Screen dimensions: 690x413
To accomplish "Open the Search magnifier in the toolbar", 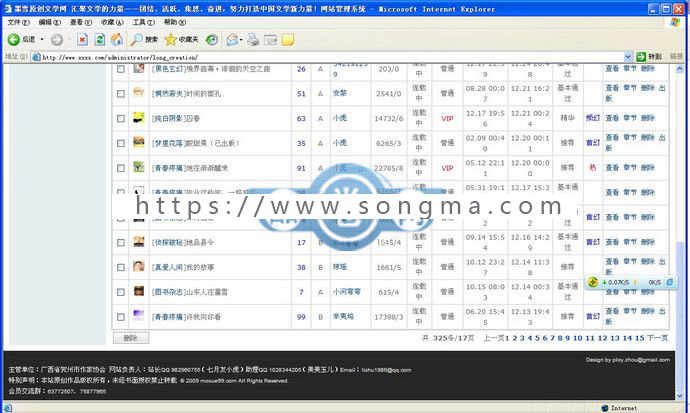I will (136, 40).
